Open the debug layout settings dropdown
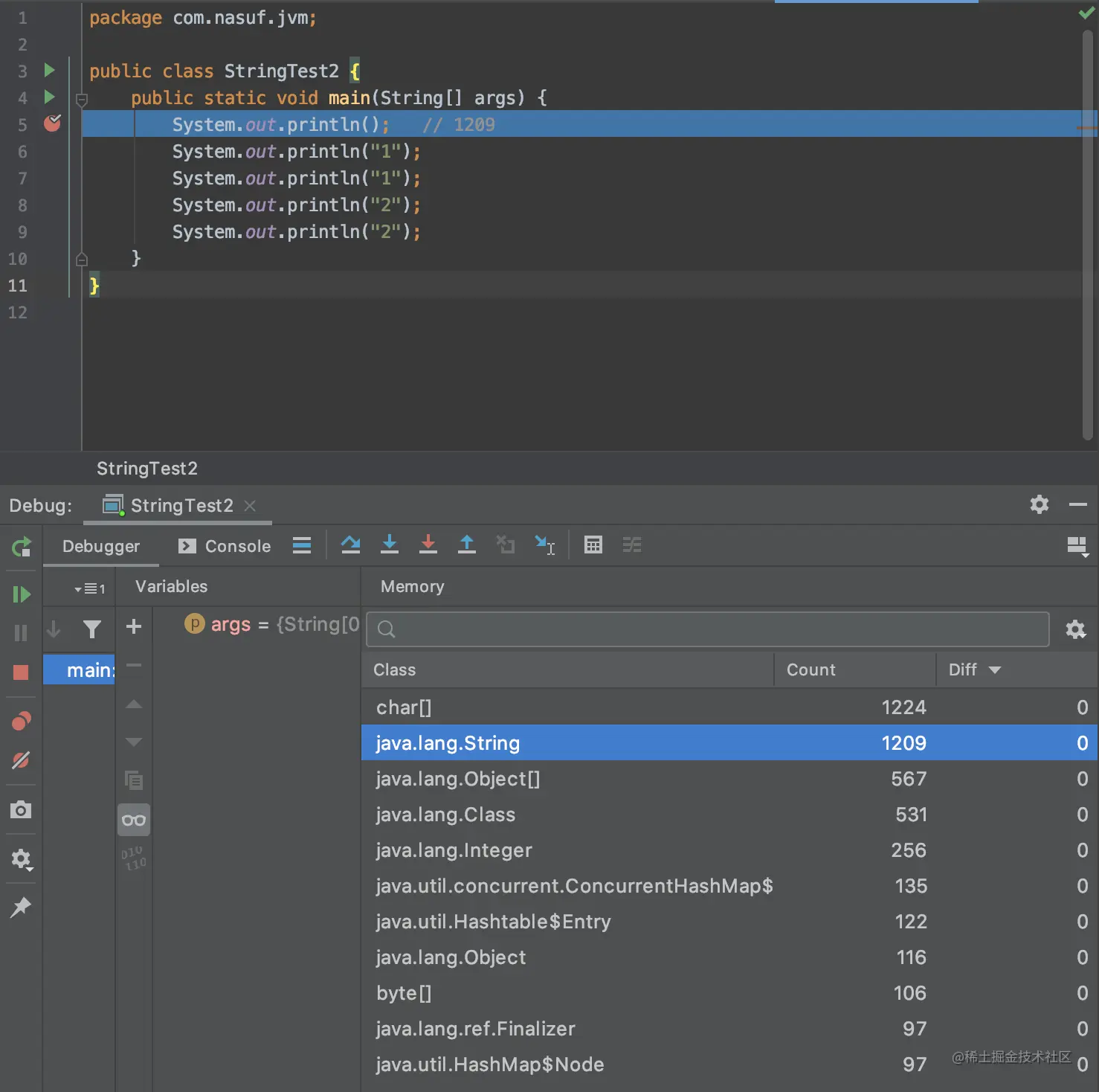Screen dimensions: 1099x1092 (x=1078, y=547)
